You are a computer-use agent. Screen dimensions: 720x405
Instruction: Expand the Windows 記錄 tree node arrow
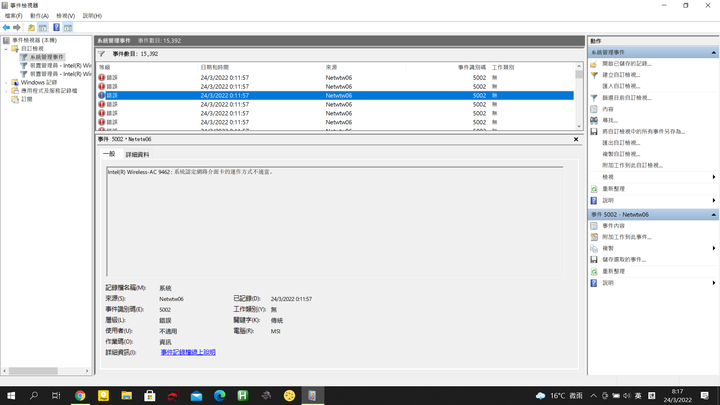(x=6, y=83)
